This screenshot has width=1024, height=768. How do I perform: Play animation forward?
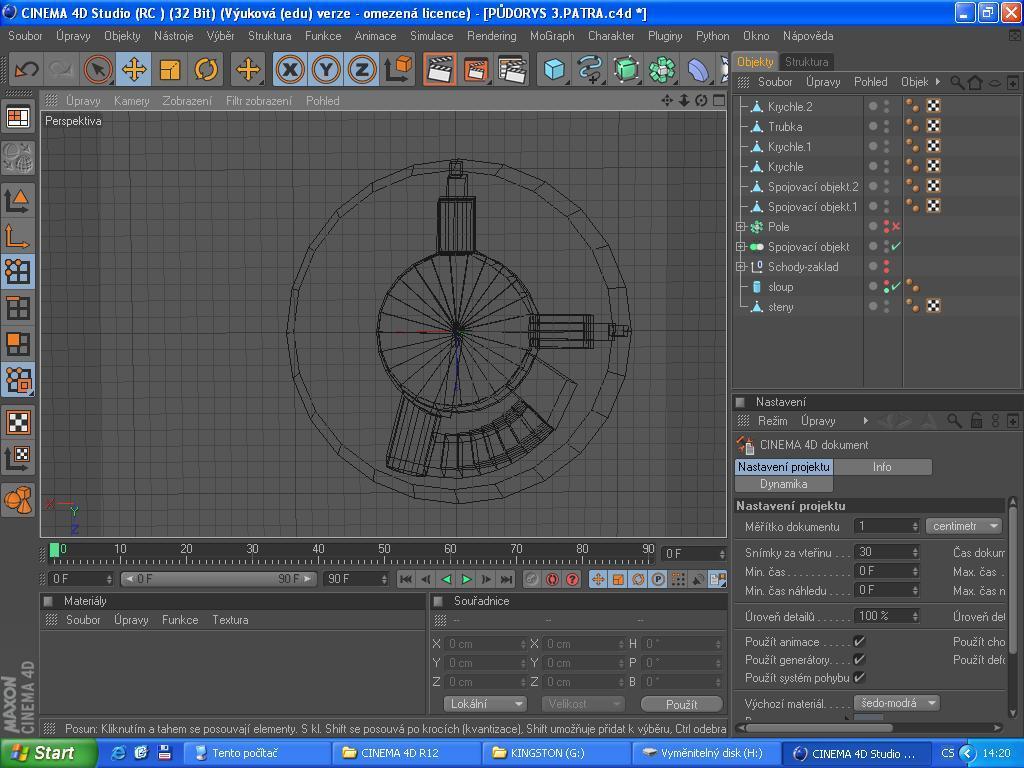pyautogui.click(x=466, y=579)
